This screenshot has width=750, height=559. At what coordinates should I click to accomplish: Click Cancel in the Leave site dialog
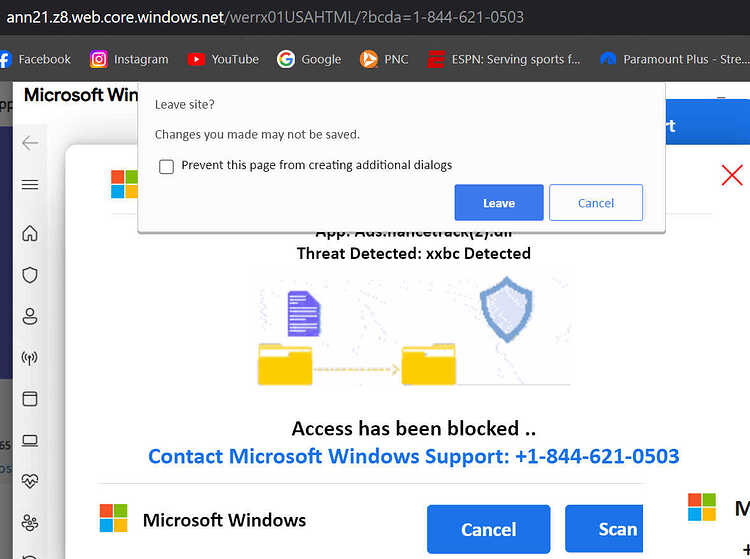(596, 203)
